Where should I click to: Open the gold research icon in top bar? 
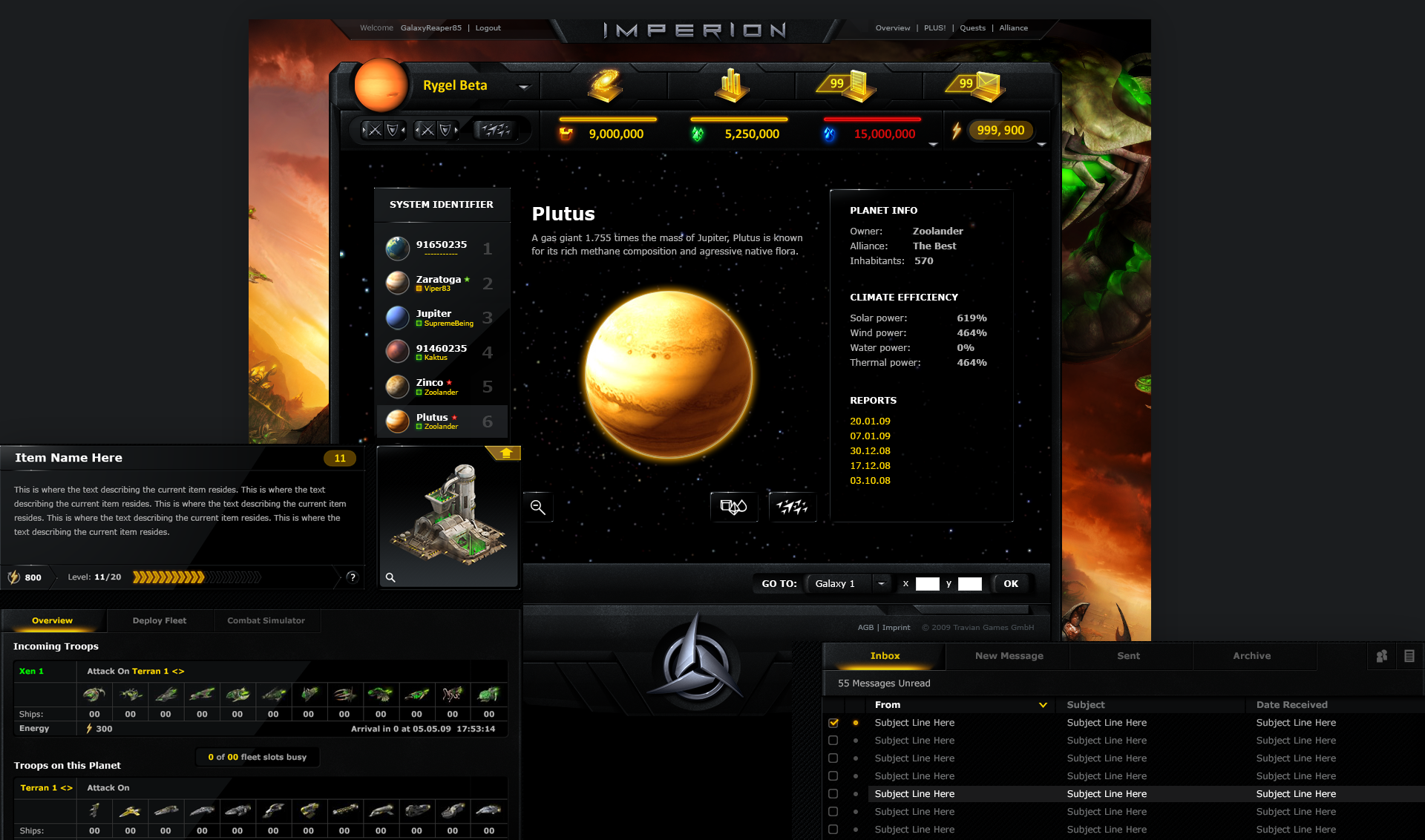(605, 85)
